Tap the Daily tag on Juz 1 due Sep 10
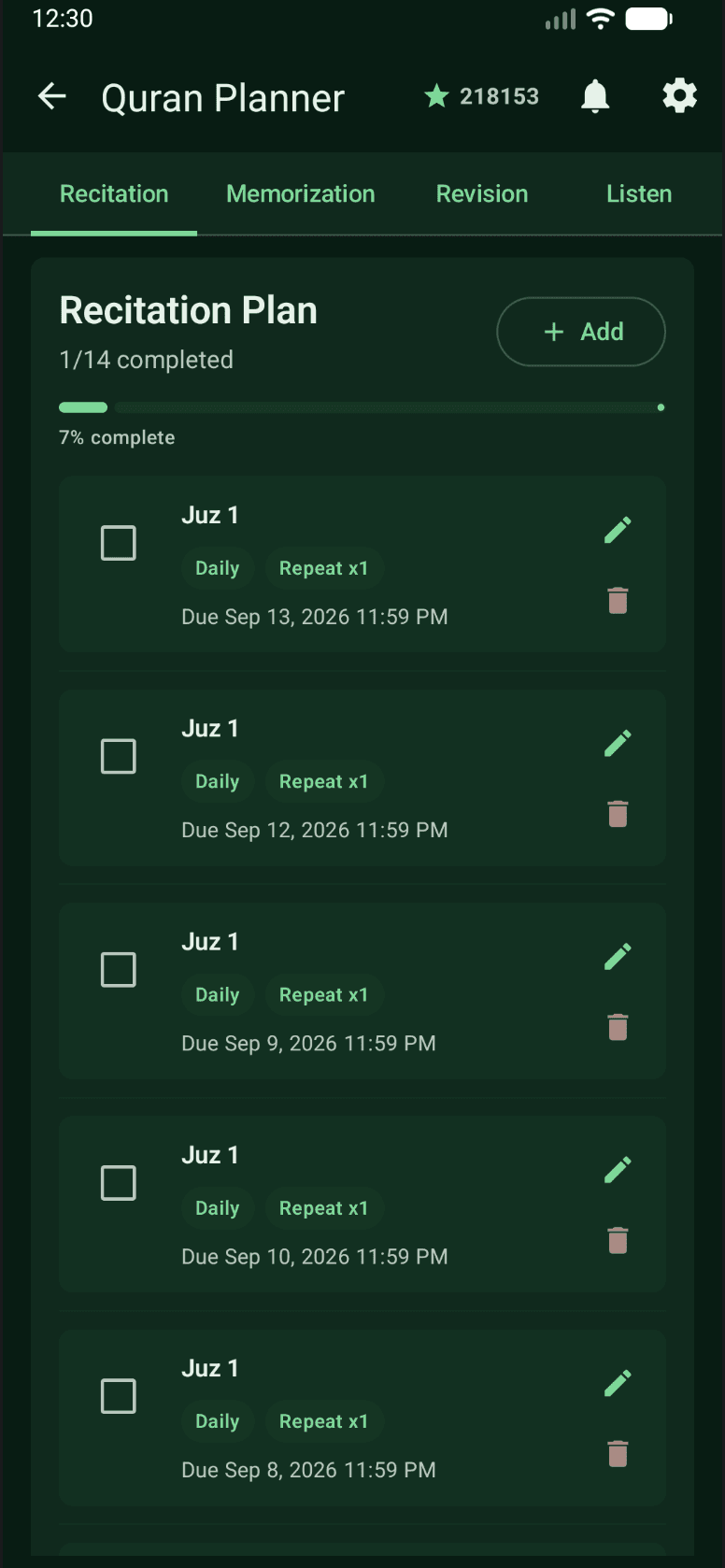The width and height of the screenshot is (725, 1568). pyautogui.click(x=218, y=1208)
